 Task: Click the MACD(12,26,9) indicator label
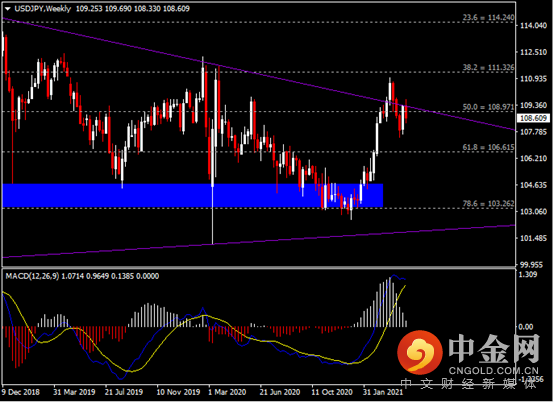[33, 276]
